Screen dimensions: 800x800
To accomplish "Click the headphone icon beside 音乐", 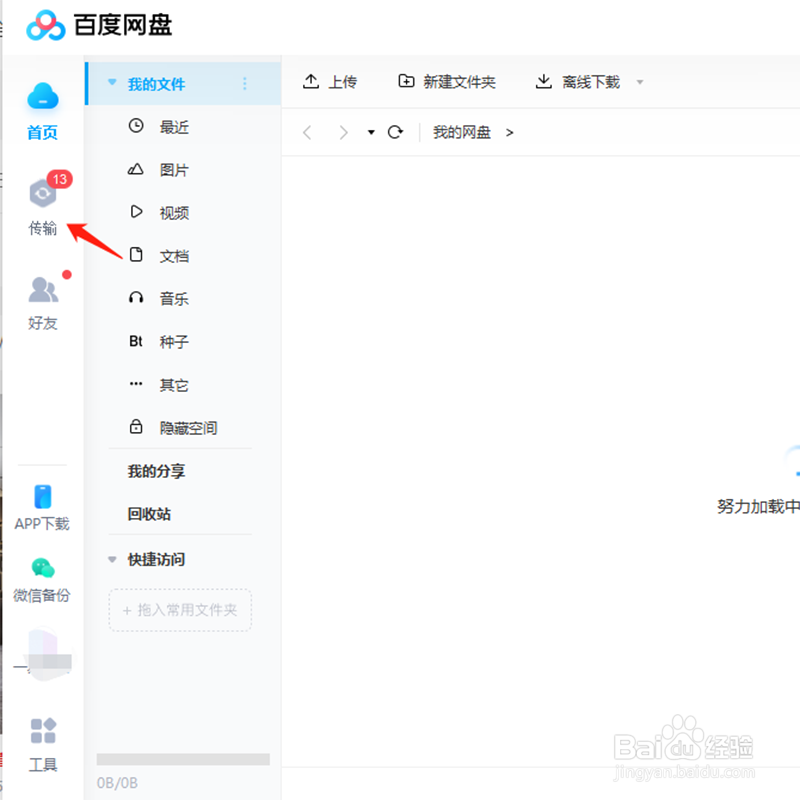I will (x=136, y=297).
